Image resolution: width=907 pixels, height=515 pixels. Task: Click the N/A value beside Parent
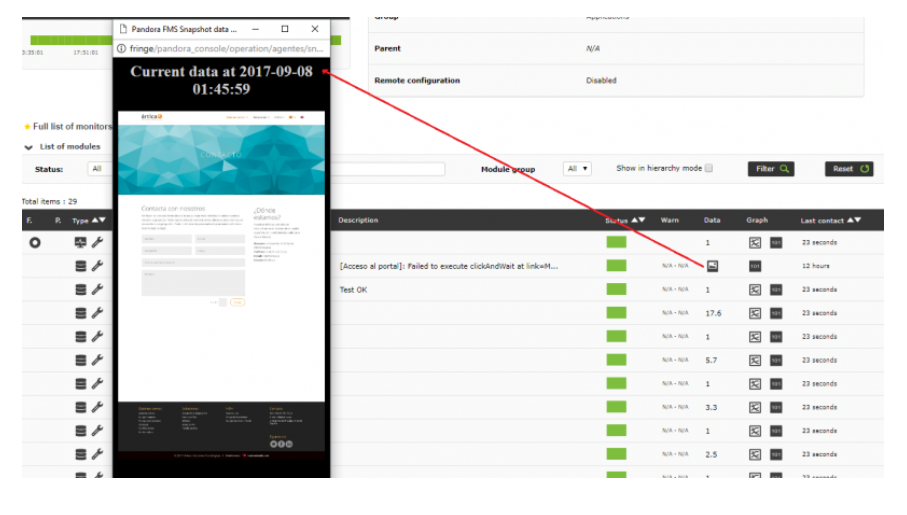[593, 49]
